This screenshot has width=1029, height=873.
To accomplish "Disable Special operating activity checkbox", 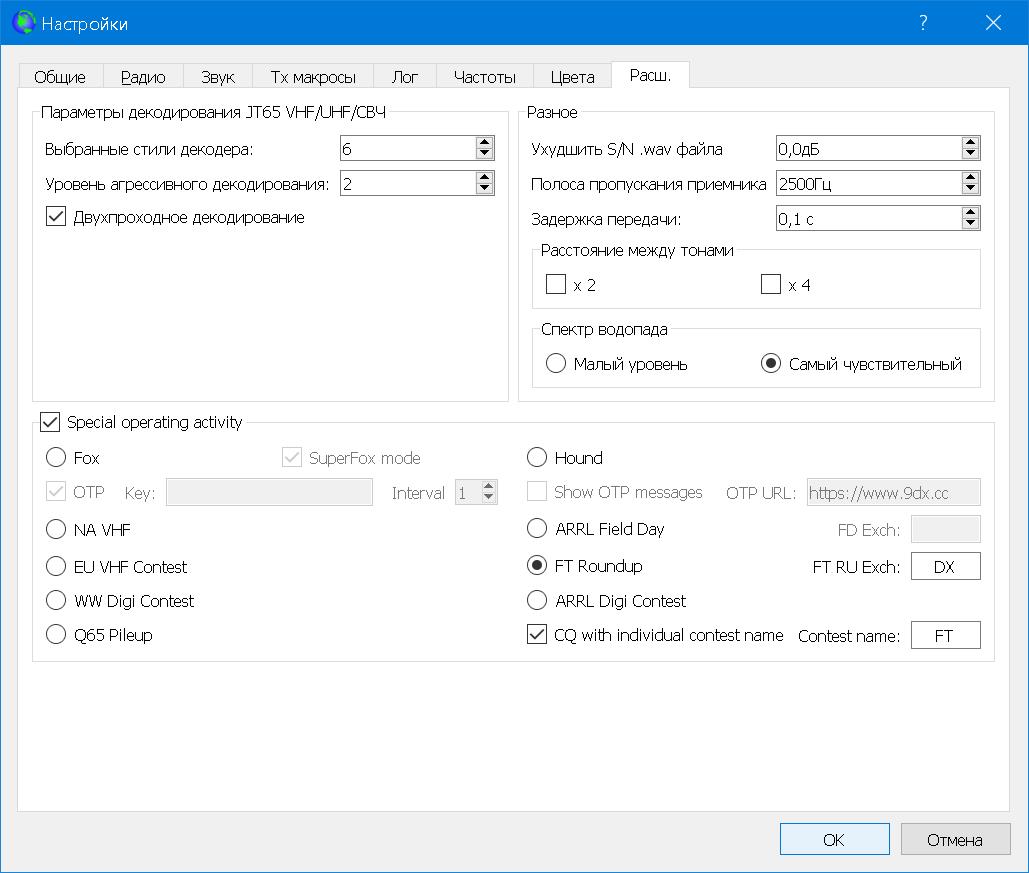I will click(49, 422).
